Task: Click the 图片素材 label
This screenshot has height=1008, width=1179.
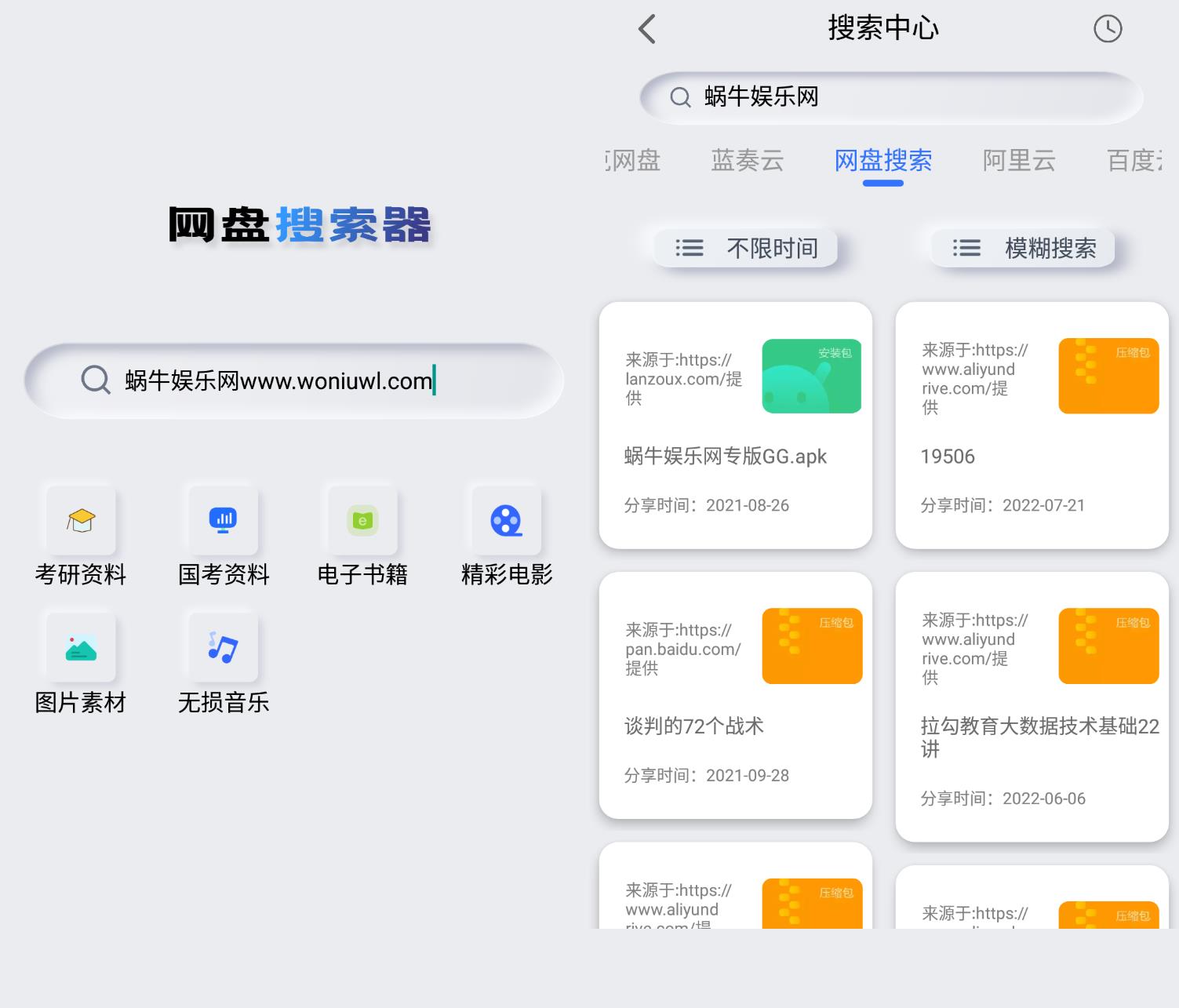Action: [81, 703]
